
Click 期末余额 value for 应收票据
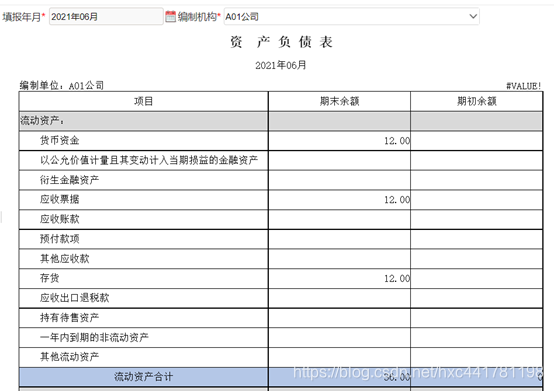pos(397,200)
